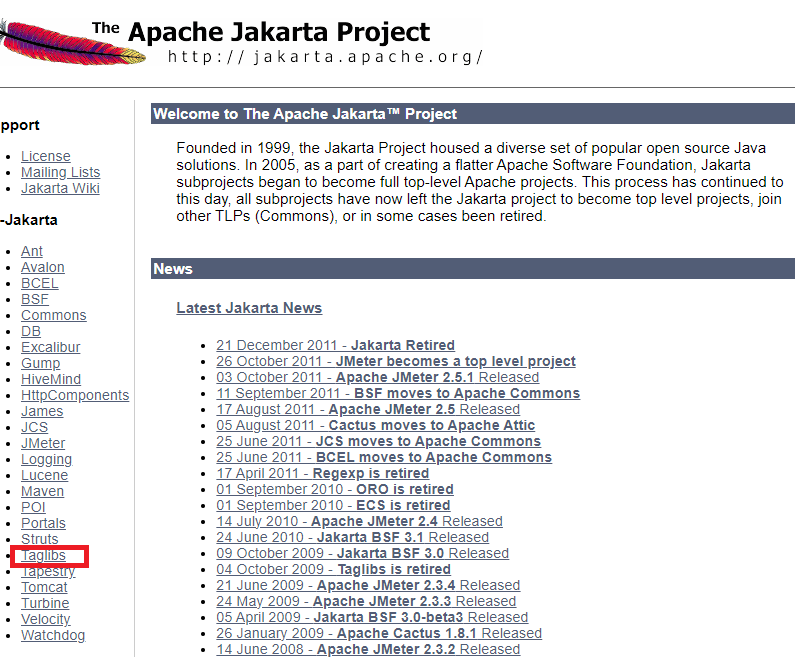Image resolution: width=810 pixels, height=657 pixels.
Task: Open Apache JMeter 2.5.1 Released news
Action: 378,377
